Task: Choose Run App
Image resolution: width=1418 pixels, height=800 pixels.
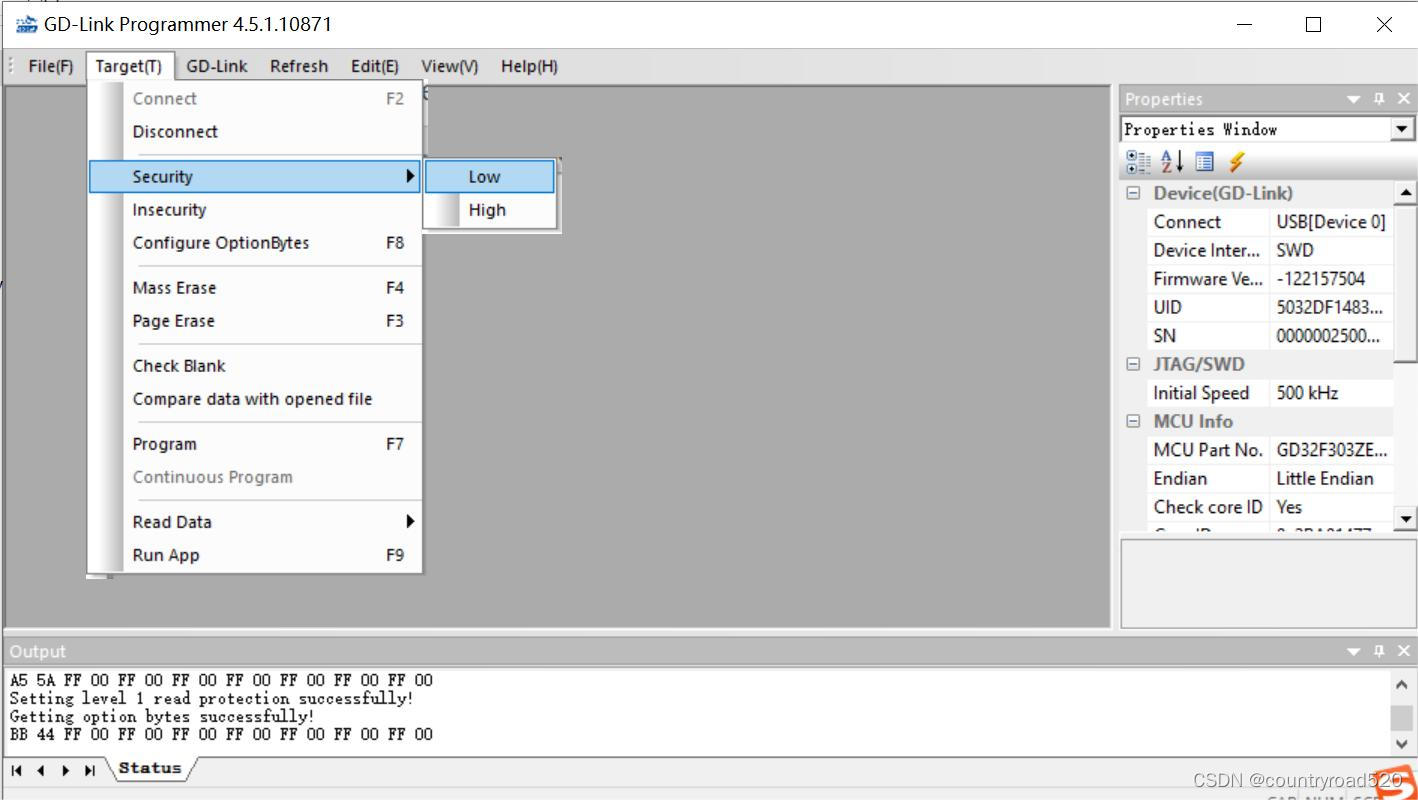Action: 255,555
